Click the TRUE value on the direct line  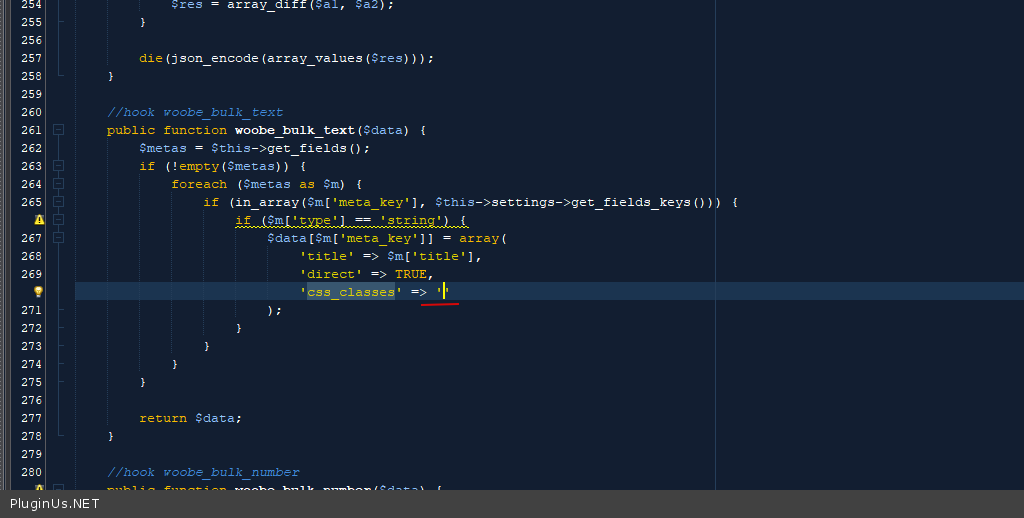pos(411,274)
